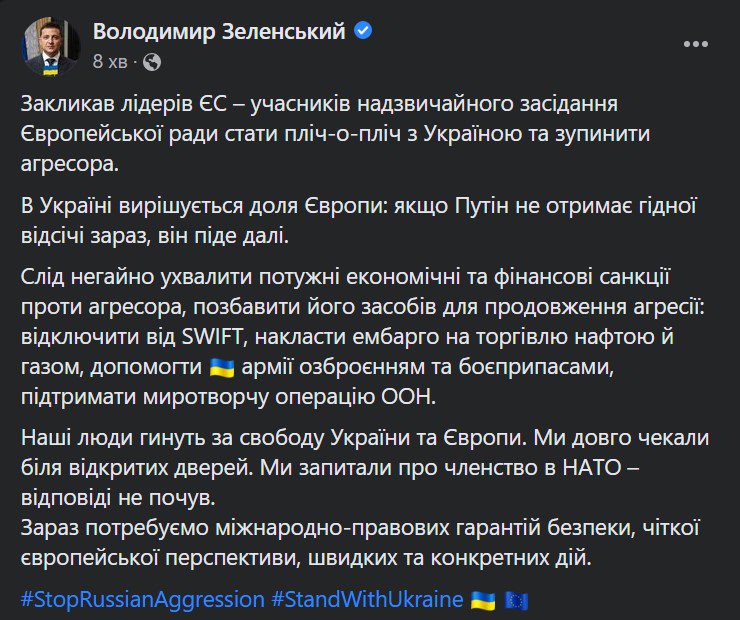Show the audience via the globe icon
The height and width of the screenshot is (620, 740).
pos(152,62)
